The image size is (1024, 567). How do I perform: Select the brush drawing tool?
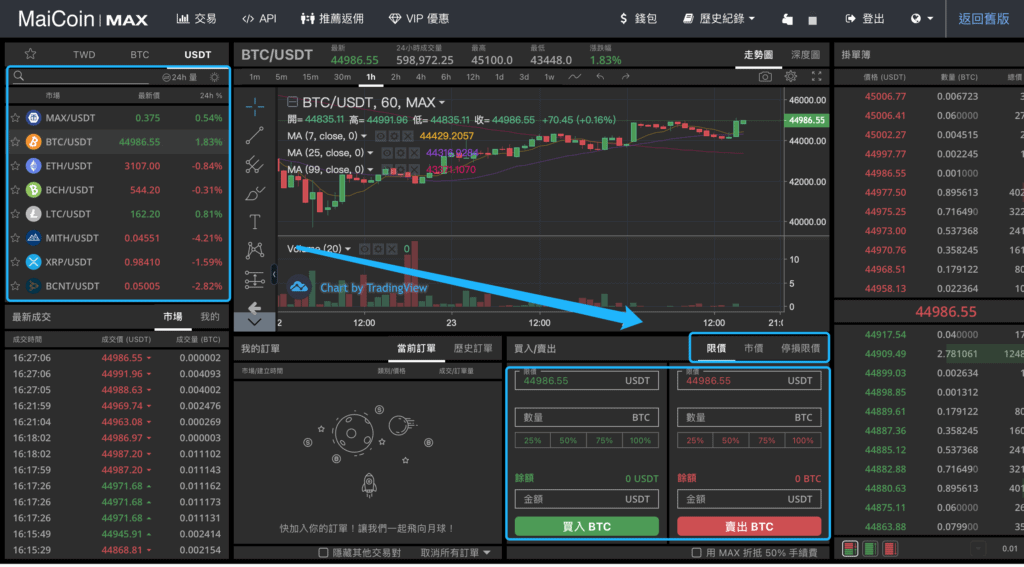tap(255, 193)
